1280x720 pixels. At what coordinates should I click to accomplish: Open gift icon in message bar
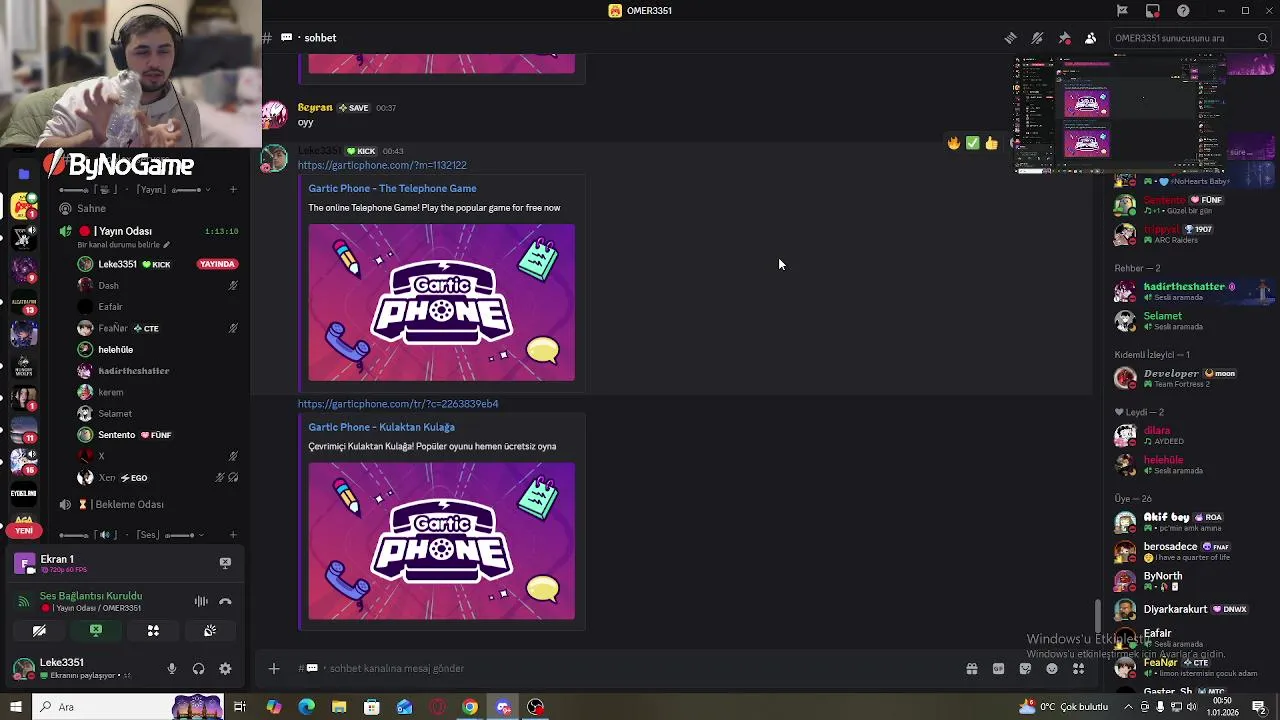pyautogui.click(x=971, y=669)
